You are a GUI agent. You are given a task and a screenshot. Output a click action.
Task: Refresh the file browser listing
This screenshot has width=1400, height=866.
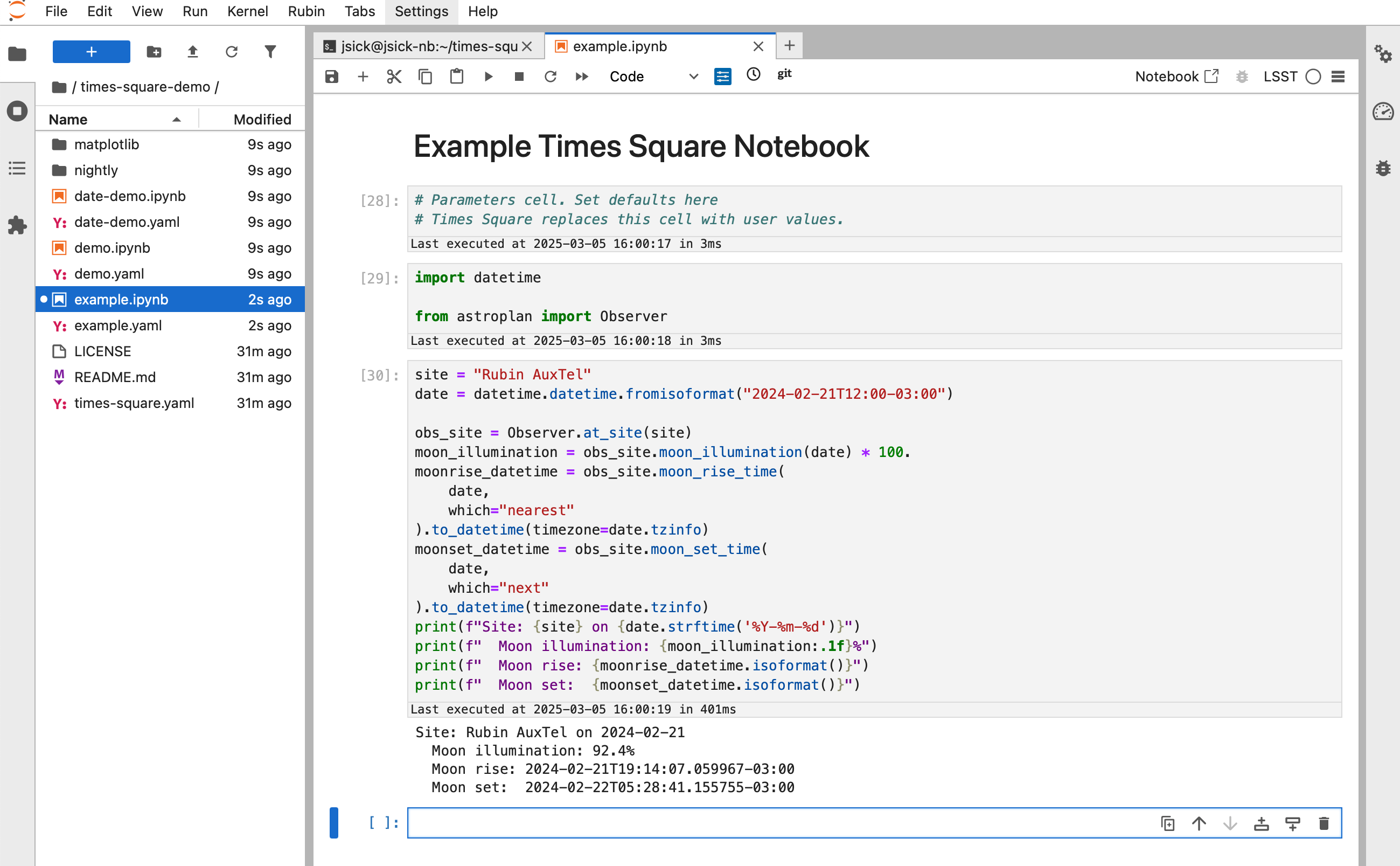tap(231, 52)
